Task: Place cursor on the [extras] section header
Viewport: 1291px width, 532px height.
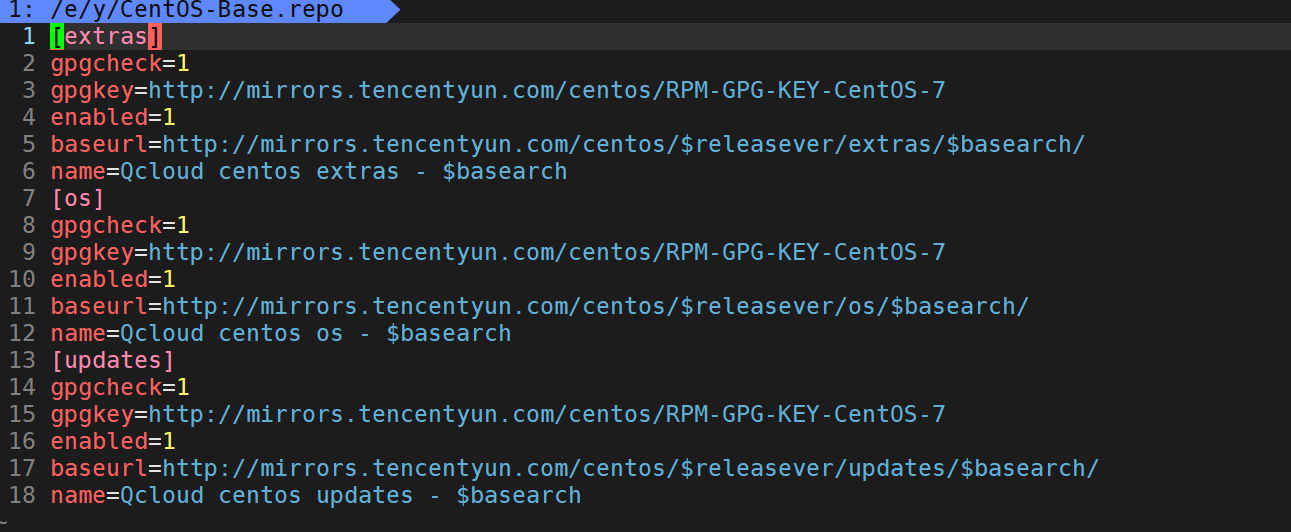Action: [x=106, y=37]
